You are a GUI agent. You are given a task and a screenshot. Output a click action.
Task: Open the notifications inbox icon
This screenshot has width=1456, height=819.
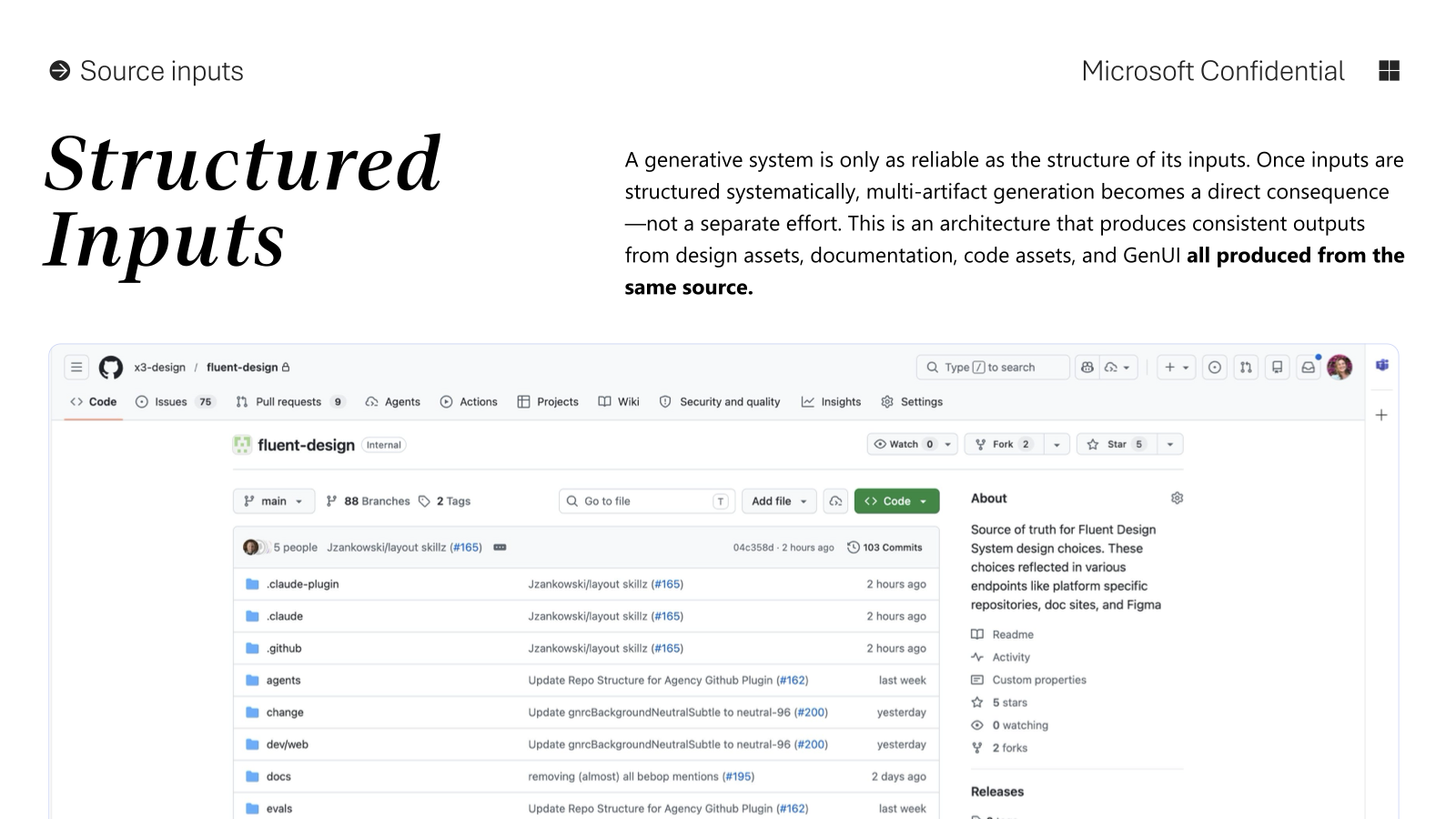[x=1308, y=368]
